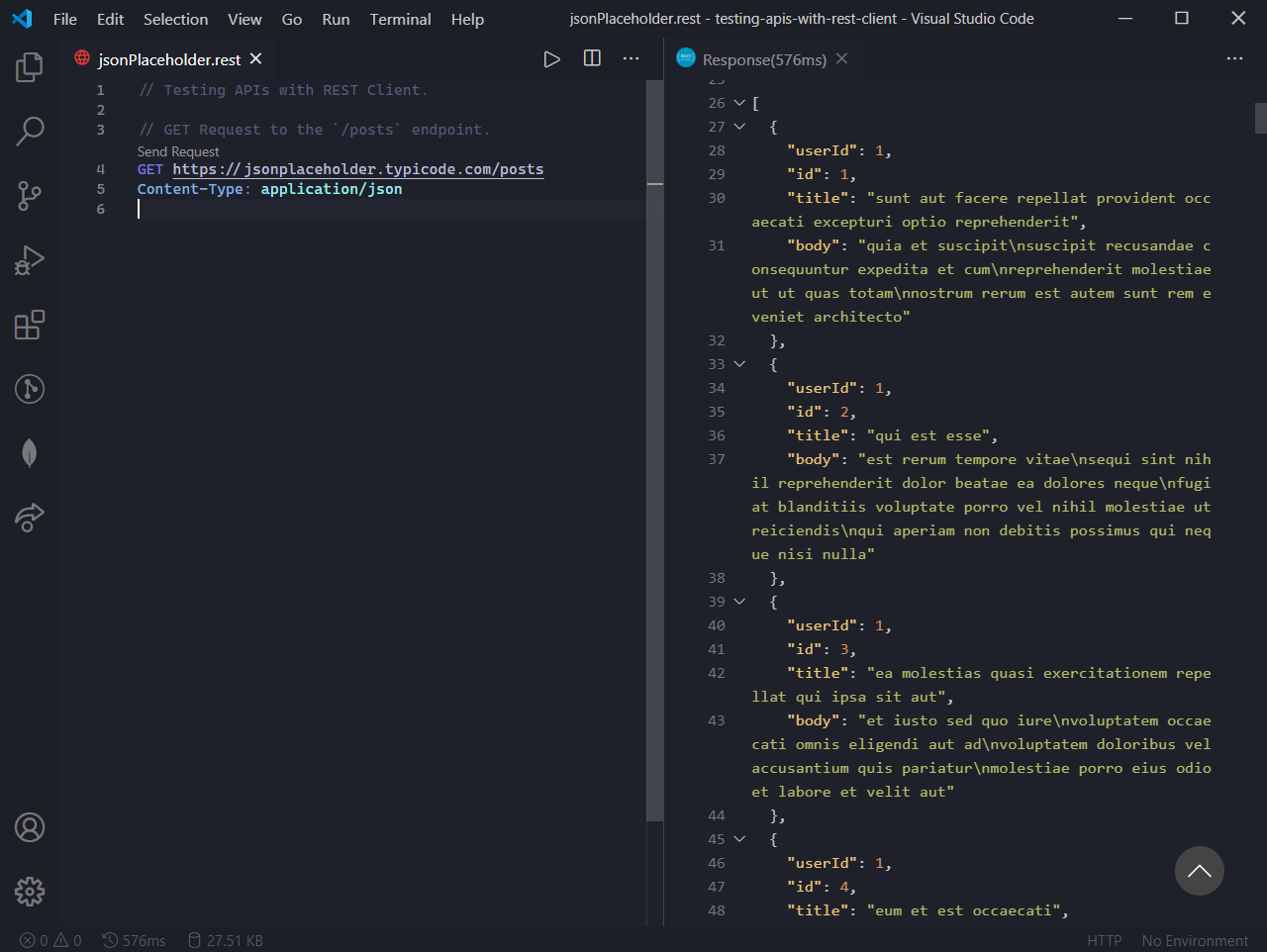The image size is (1267, 952).
Task: Open the Search view
Action: (29, 131)
